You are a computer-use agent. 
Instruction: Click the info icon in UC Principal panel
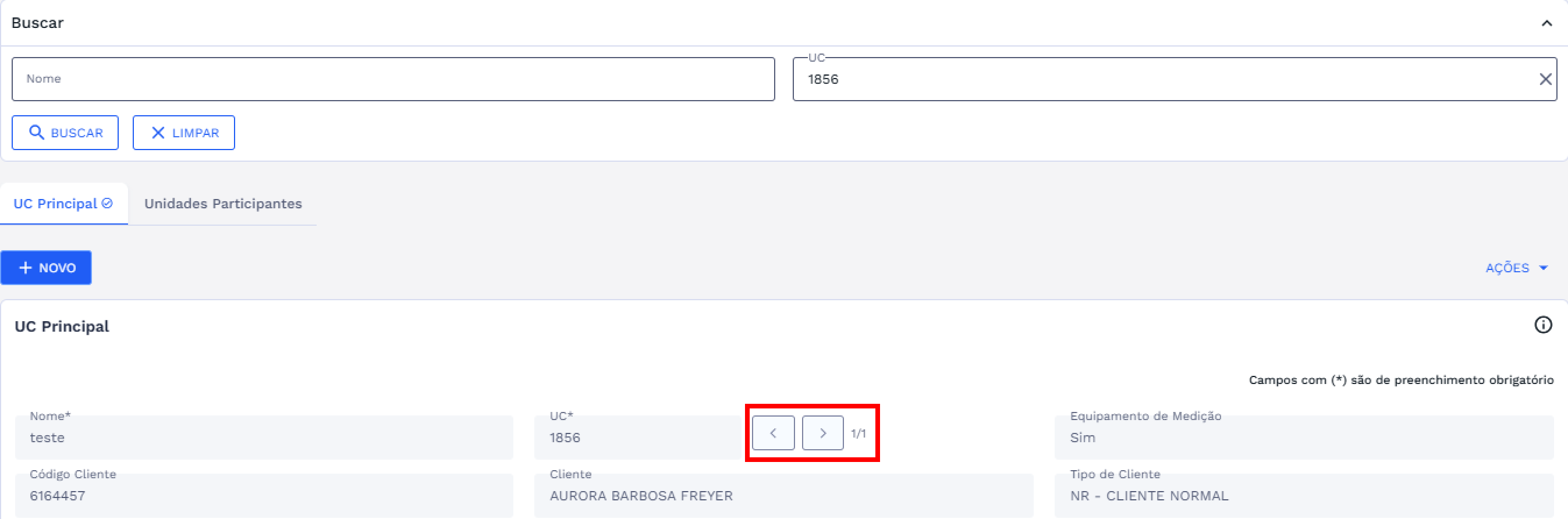[1542, 325]
